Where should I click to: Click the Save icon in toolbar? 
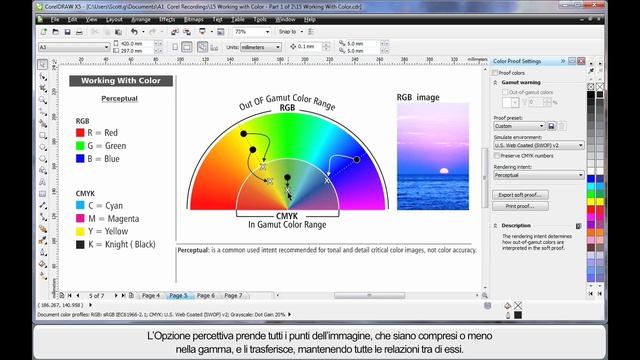coord(67,32)
